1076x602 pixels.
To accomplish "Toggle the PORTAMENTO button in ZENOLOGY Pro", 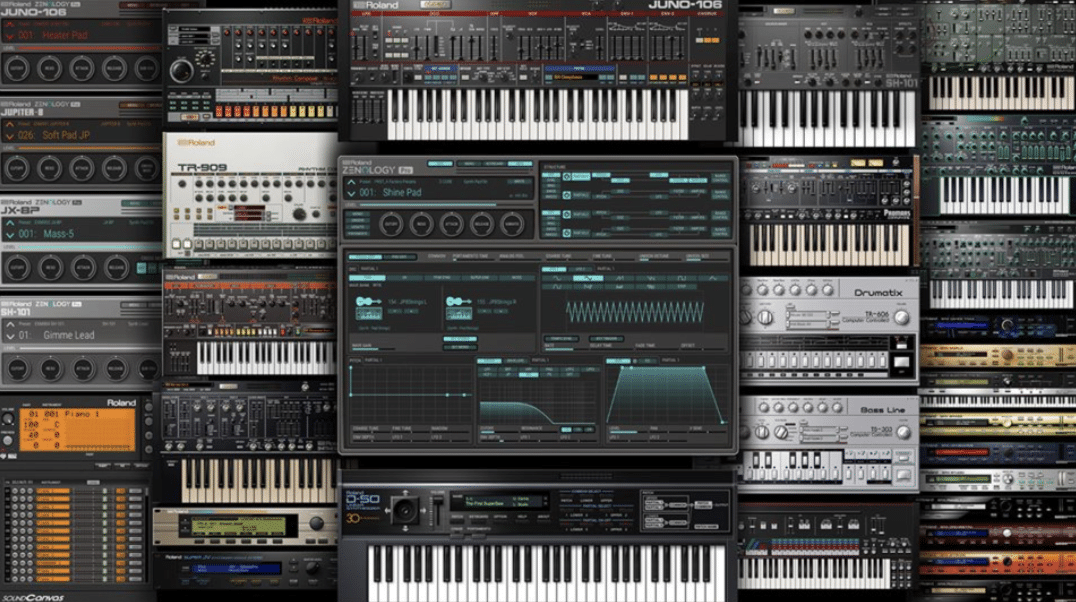I will pyautogui.click(x=357, y=233).
